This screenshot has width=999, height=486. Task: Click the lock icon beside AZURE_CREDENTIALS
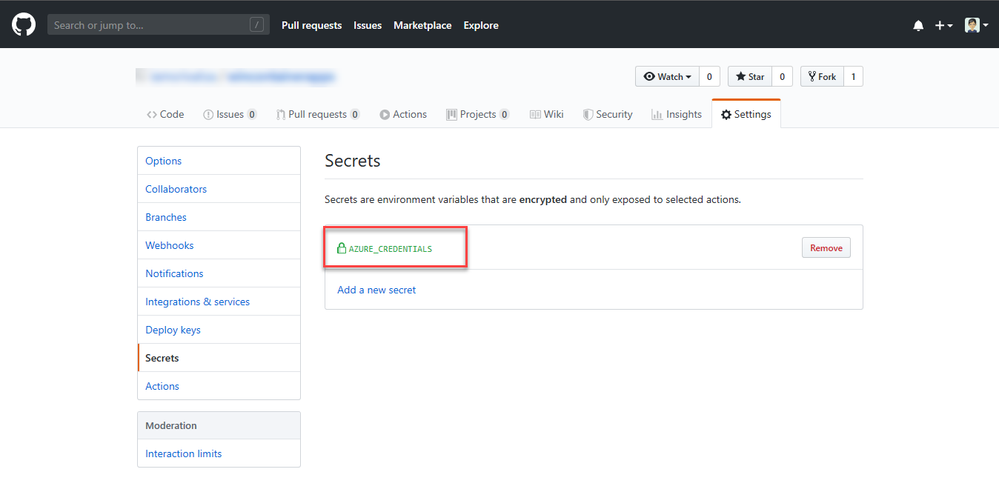pos(341,248)
